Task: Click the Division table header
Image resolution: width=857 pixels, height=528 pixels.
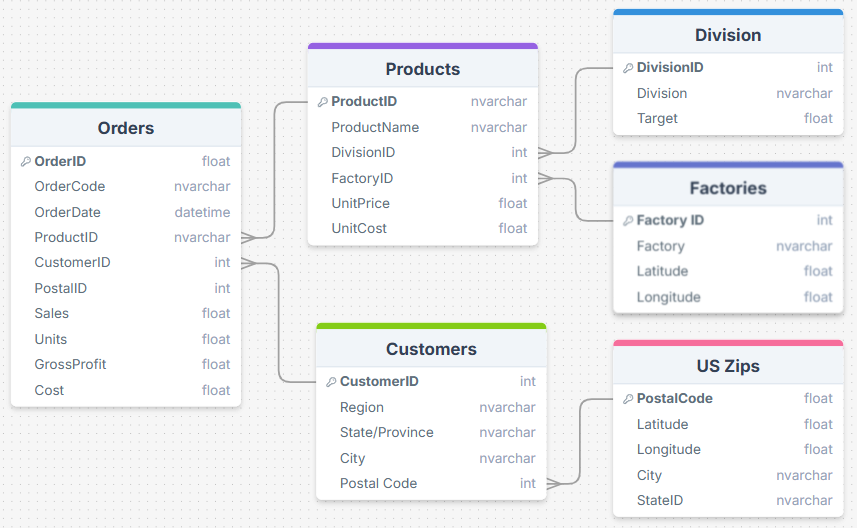Action: point(727,35)
